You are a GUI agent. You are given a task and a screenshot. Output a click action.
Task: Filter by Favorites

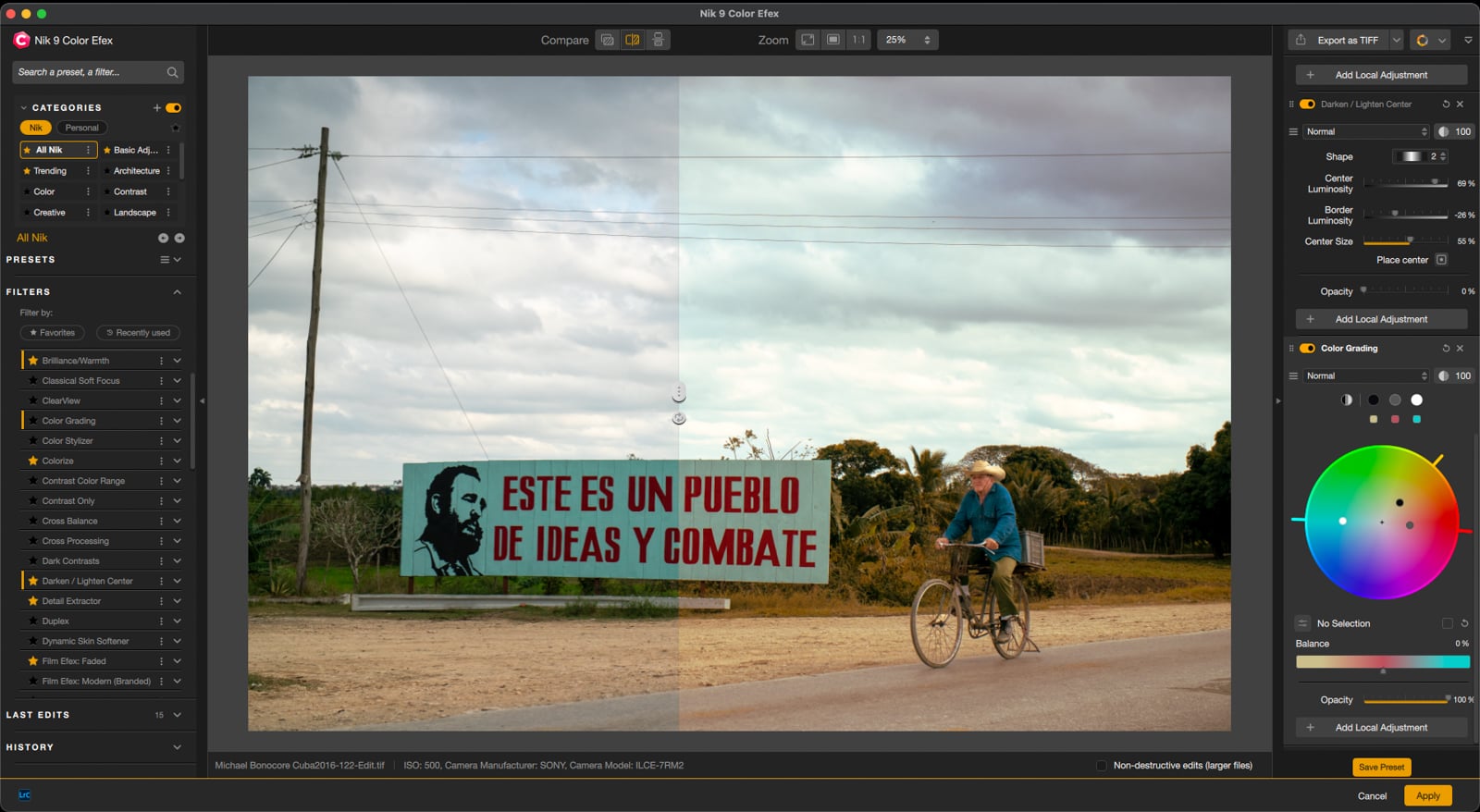coord(53,333)
